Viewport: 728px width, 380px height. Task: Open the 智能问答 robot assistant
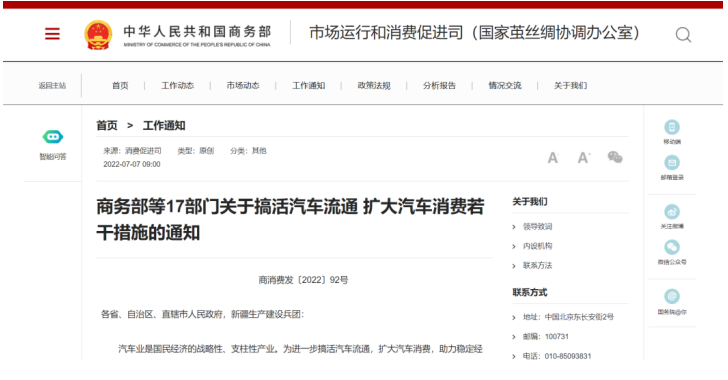[x=52, y=137]
